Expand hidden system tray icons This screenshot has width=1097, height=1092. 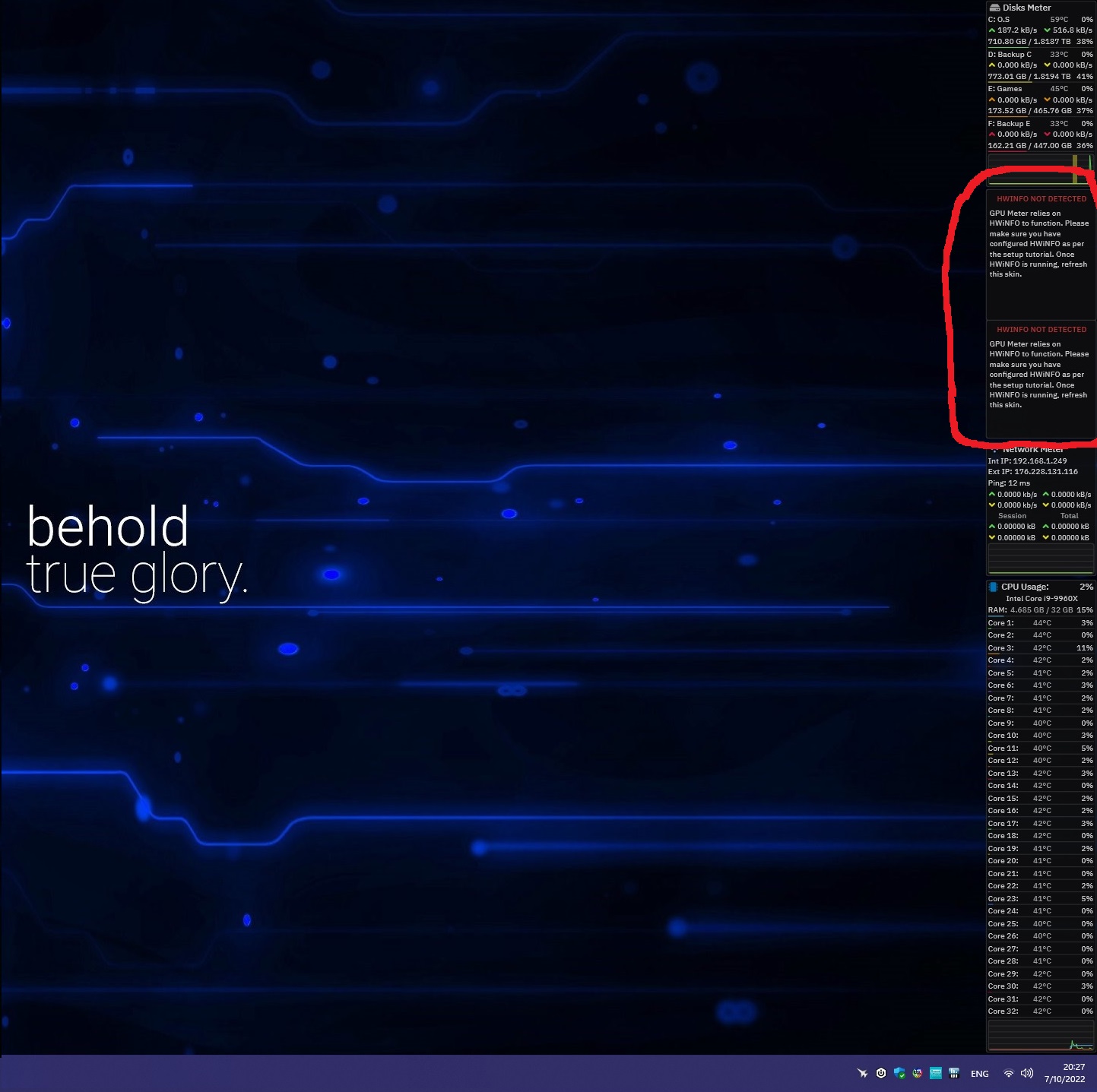pos(862,1073)
